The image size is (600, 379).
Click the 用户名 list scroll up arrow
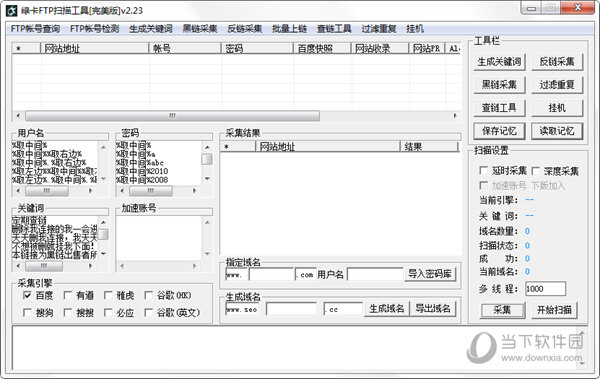(103, 147)
